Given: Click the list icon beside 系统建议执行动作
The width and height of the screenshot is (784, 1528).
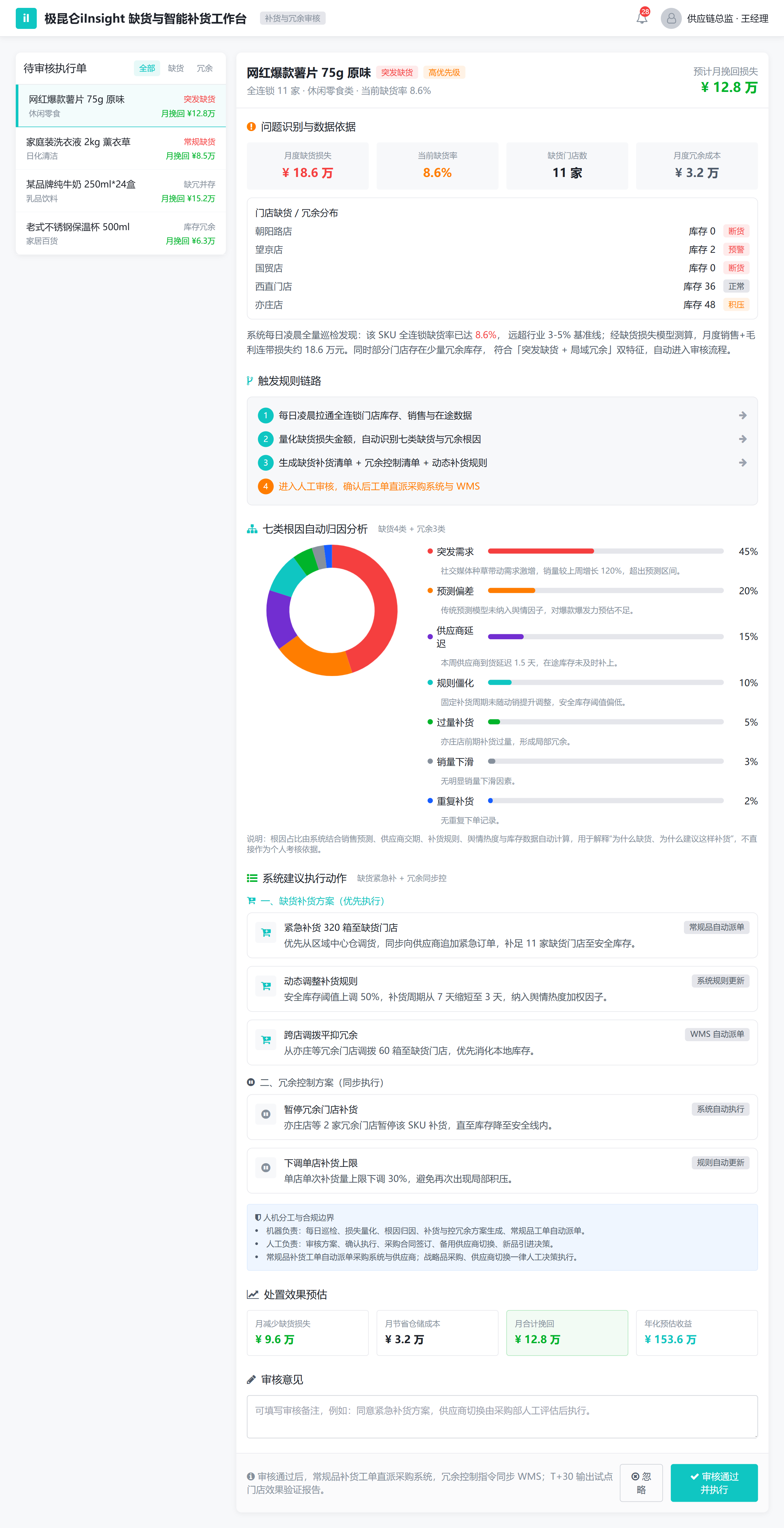Looking at the screenshot, I should click(251, 878).
